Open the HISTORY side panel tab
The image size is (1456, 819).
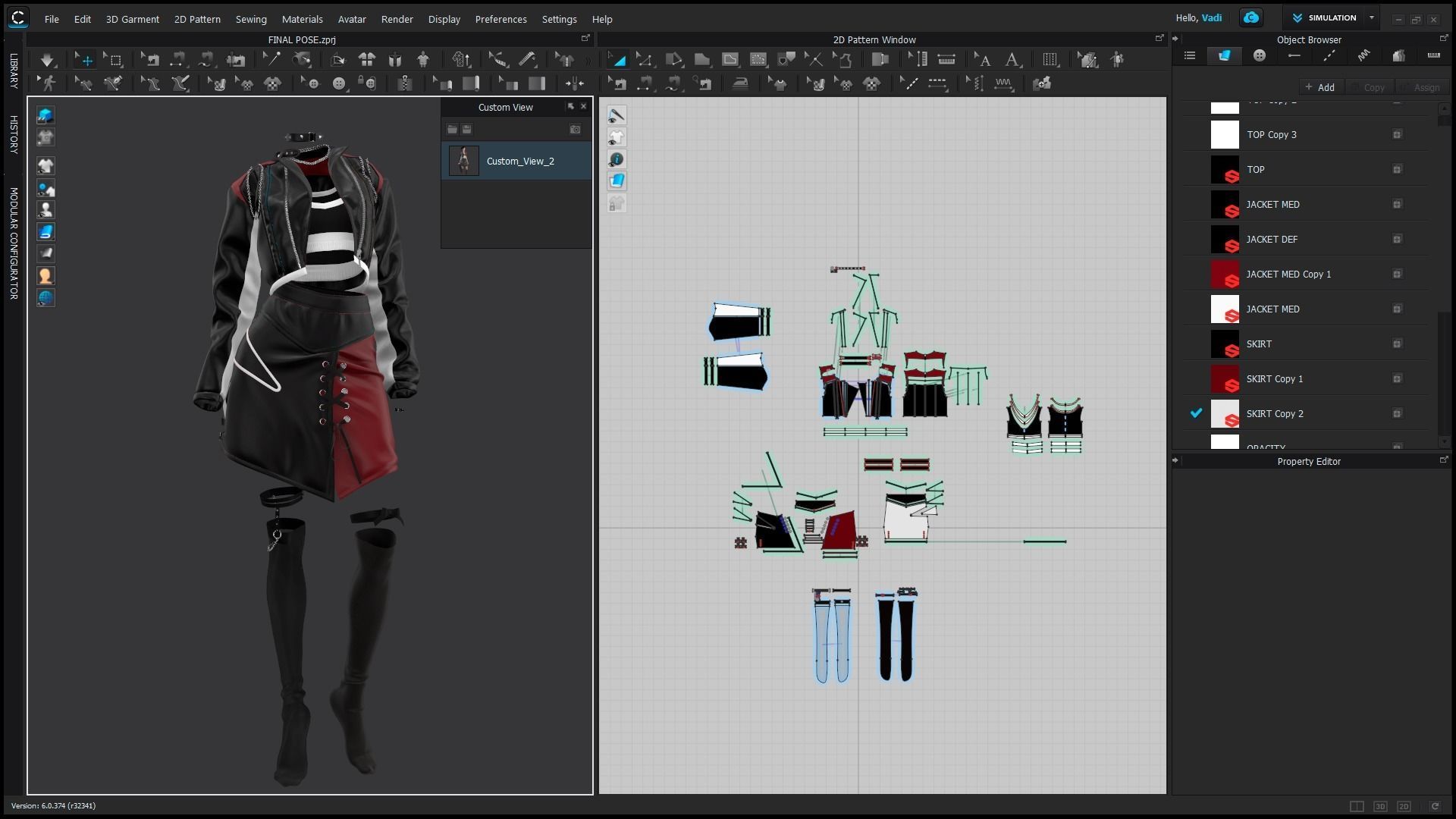(13, 135)
